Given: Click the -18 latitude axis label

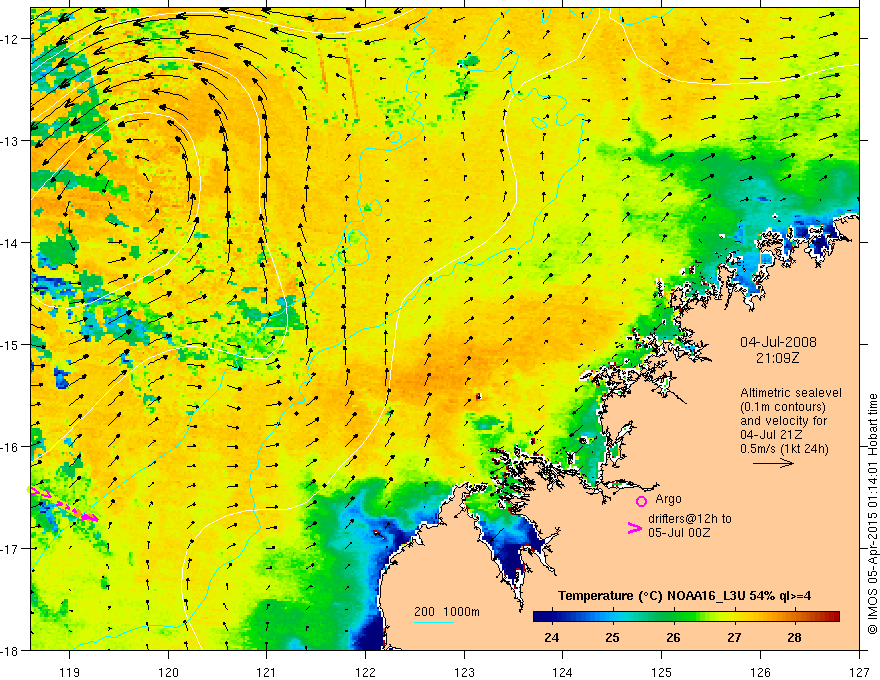Looking at the screenshot, I should [x=11, y=650].
